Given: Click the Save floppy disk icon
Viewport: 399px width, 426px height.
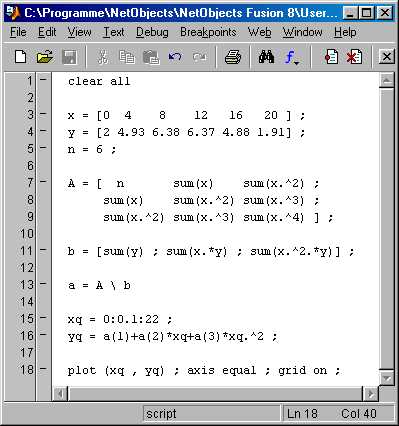Looking at the screenshot, I should 69,57.
